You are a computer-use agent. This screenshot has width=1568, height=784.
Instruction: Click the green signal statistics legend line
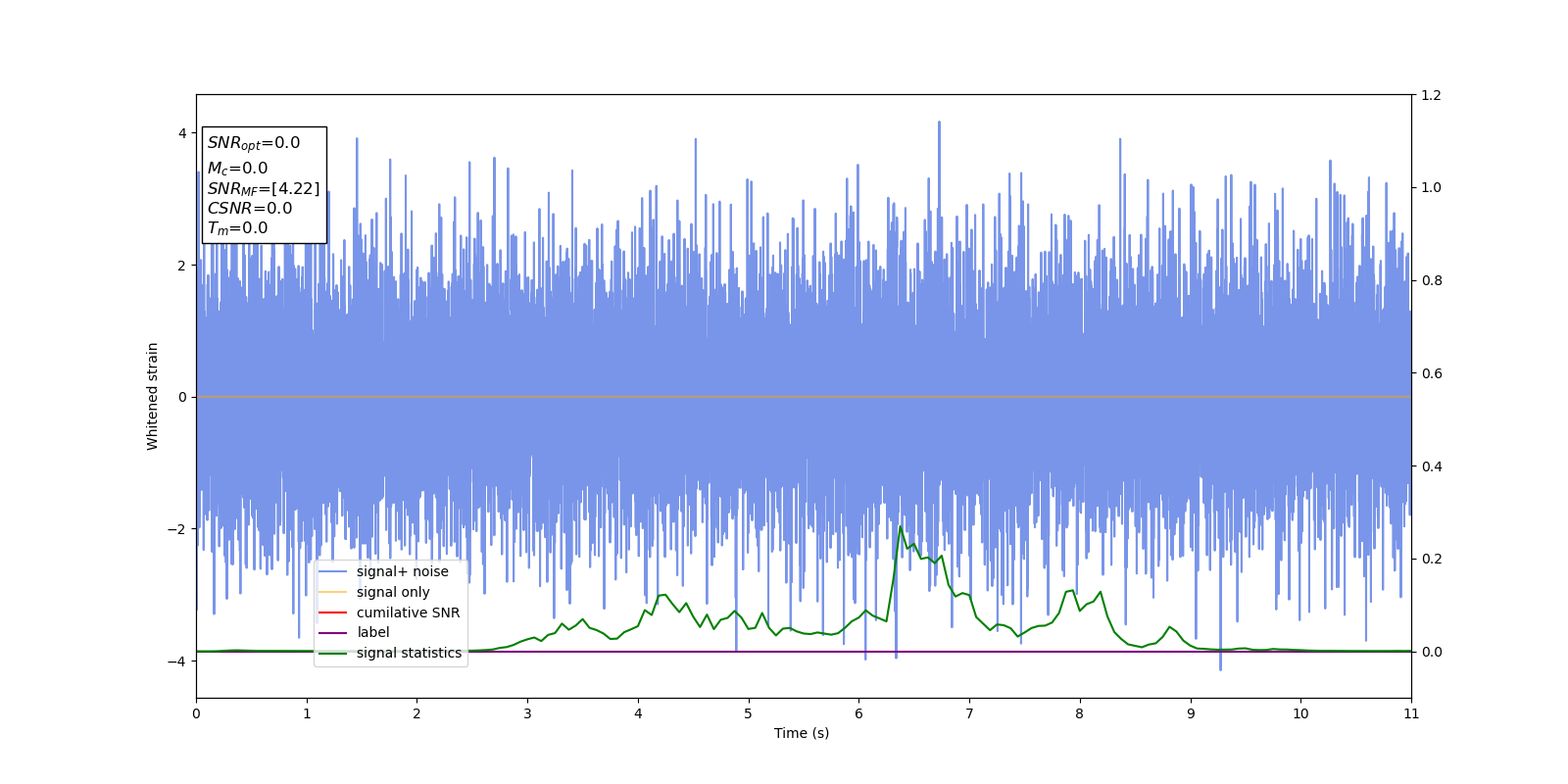(333, 653)
